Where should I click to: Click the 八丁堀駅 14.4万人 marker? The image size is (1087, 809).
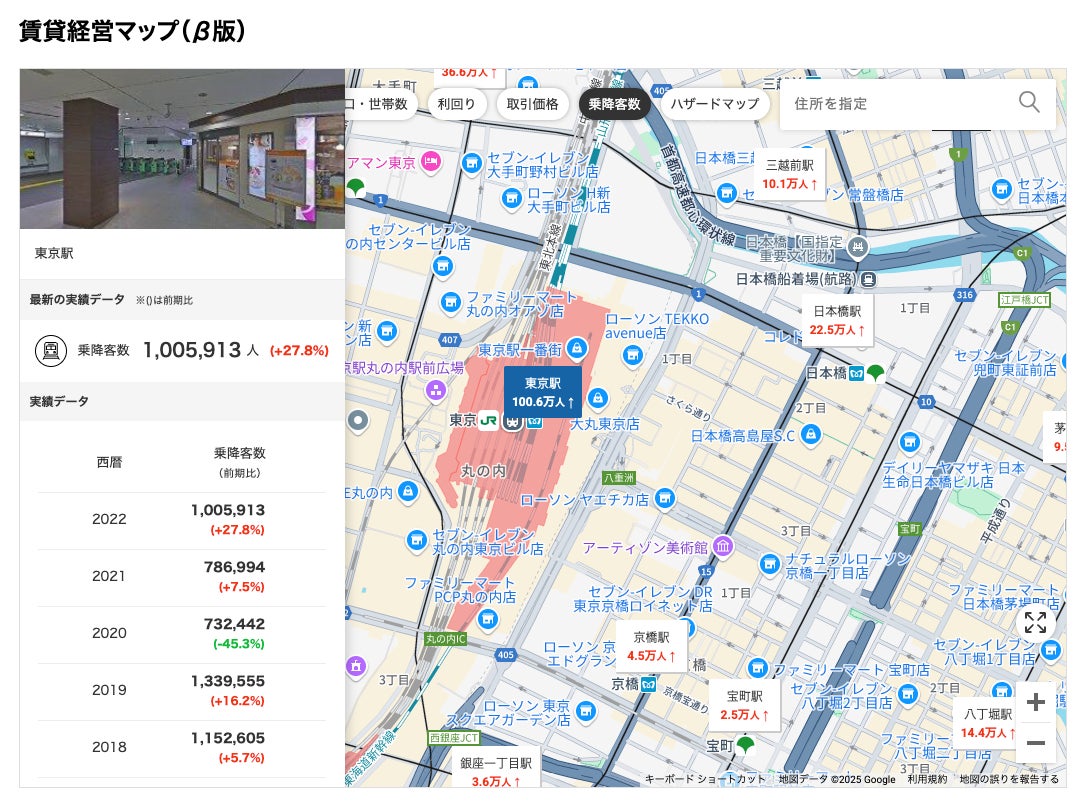(988, 723)
